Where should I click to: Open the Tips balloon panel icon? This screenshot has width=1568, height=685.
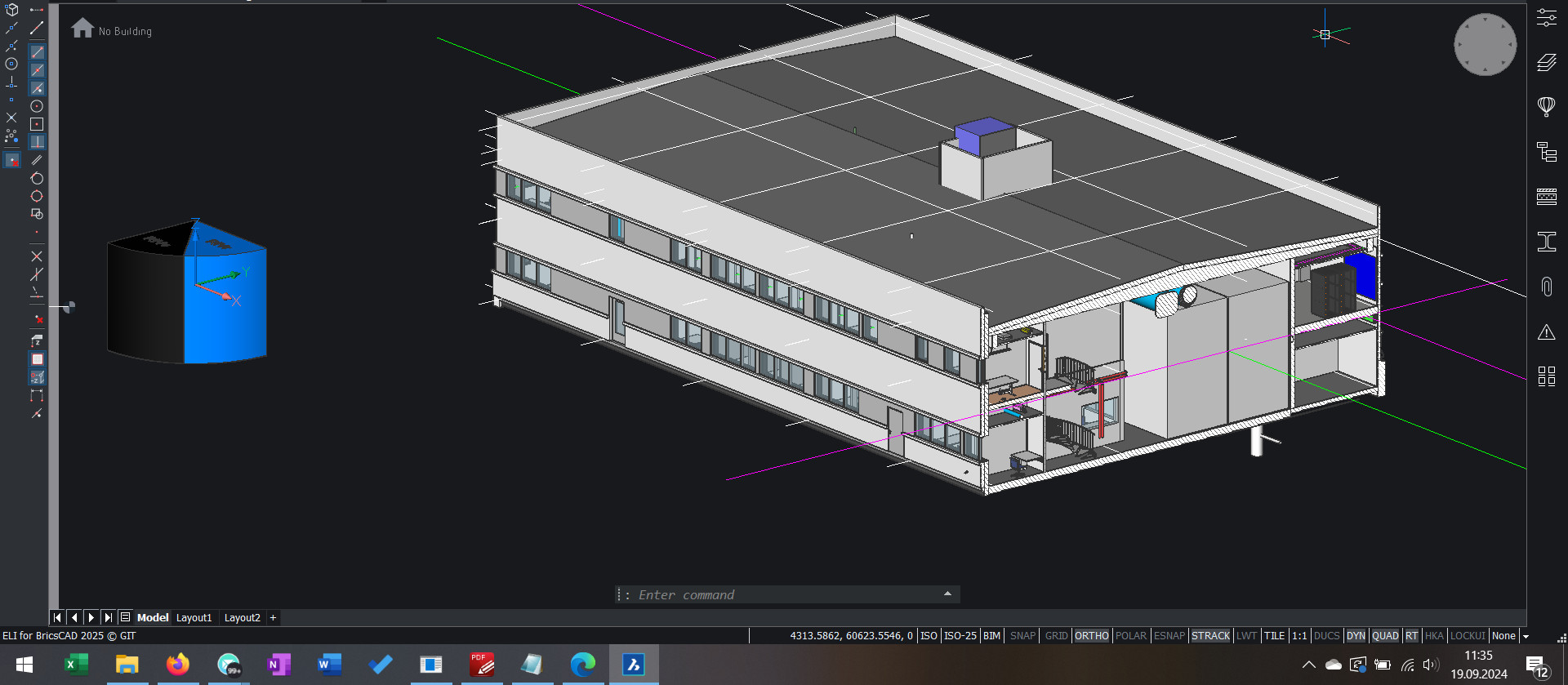point(1546,106)
